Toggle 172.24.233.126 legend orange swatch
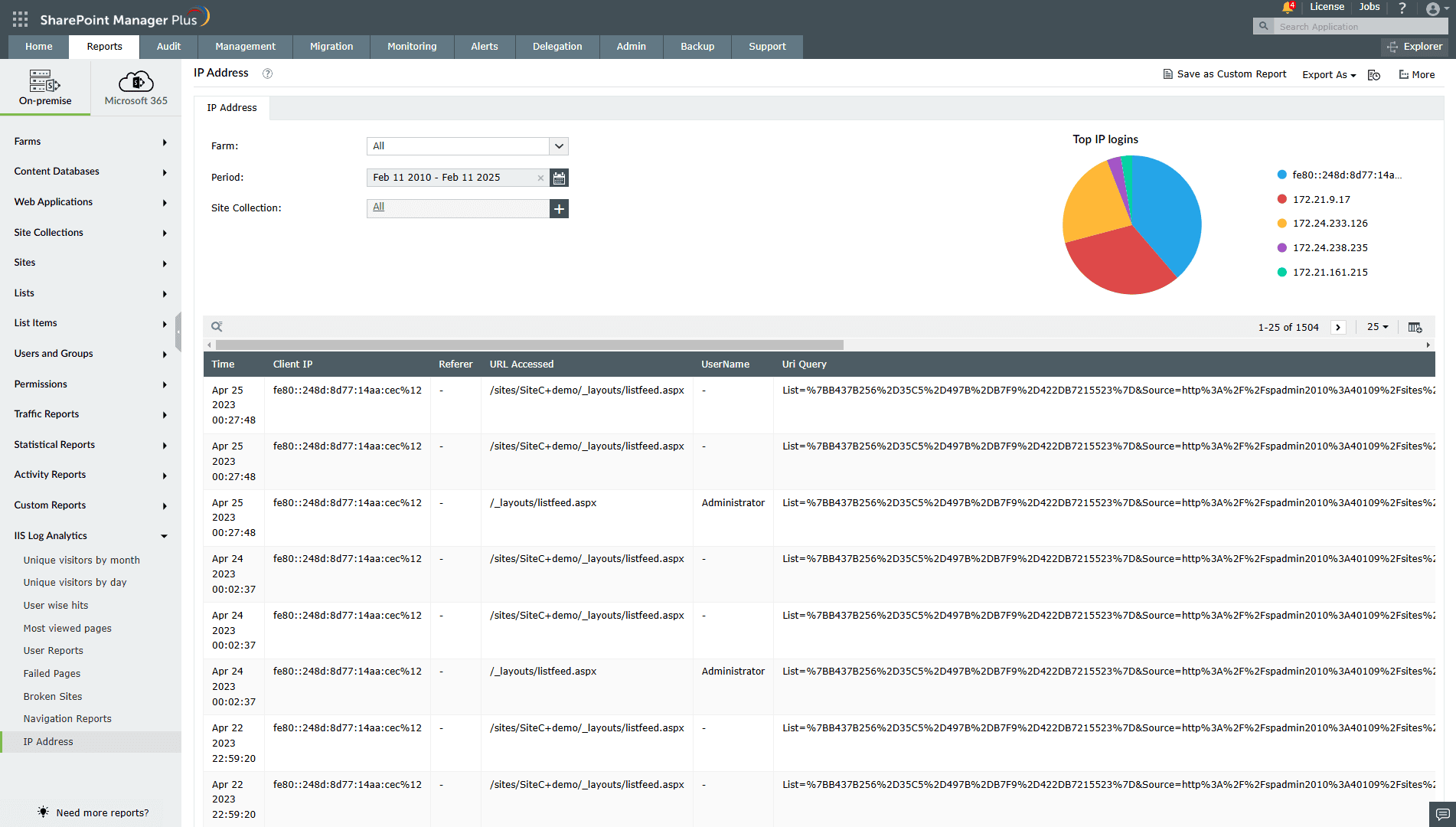 pyautogui.click(x=1282, y=224)
